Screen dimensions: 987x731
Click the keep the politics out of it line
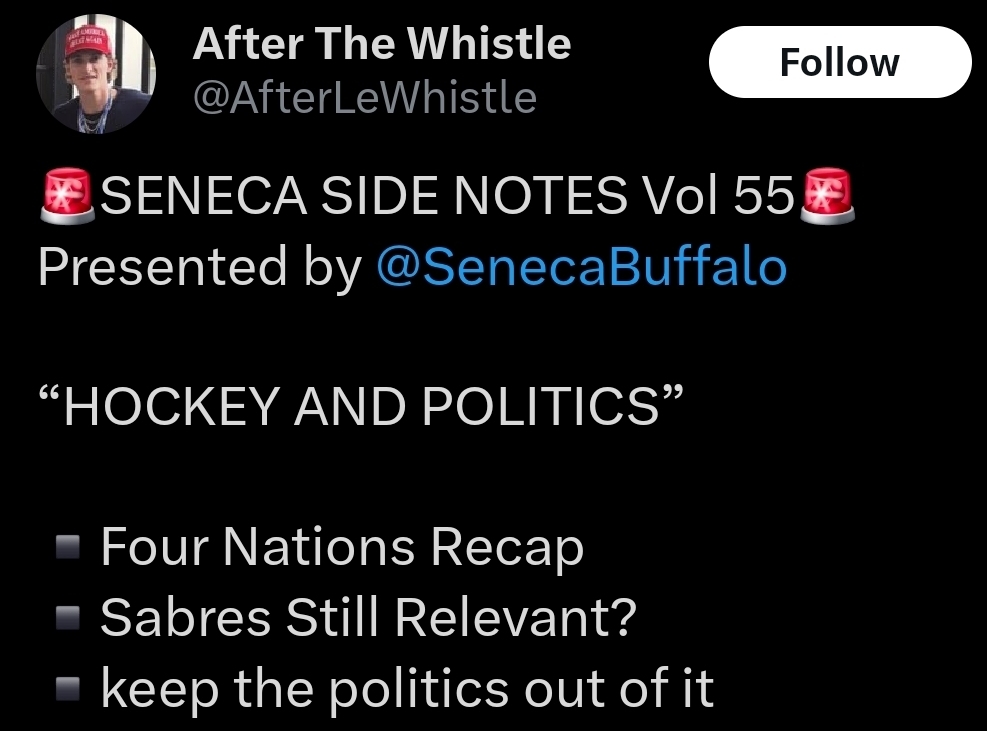tap(407, 689)
